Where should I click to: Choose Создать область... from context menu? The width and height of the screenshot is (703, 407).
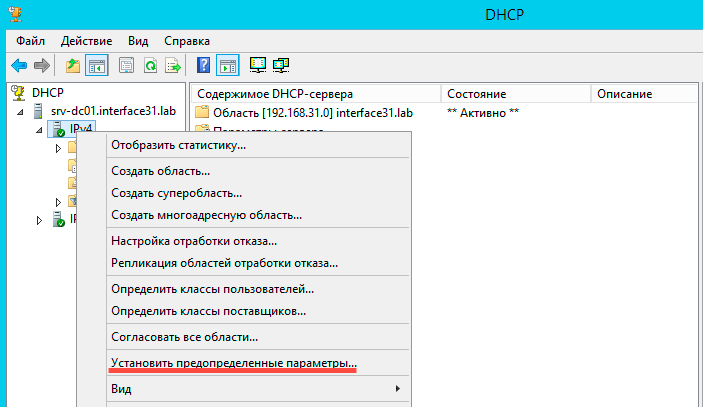pyautogui.click(x=258, y=171)
